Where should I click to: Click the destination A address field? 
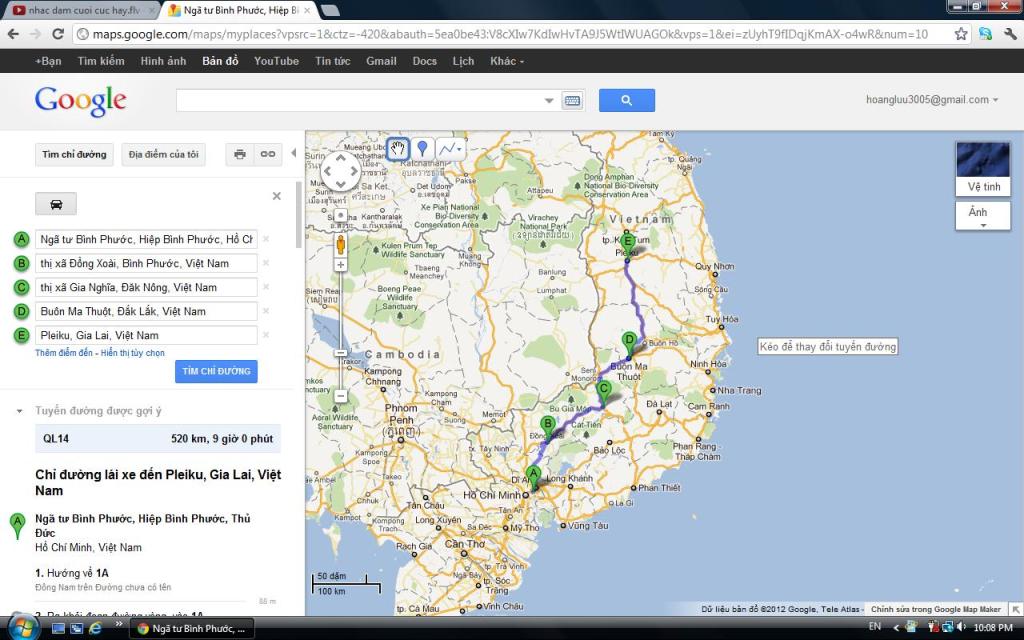pos(146,239)
